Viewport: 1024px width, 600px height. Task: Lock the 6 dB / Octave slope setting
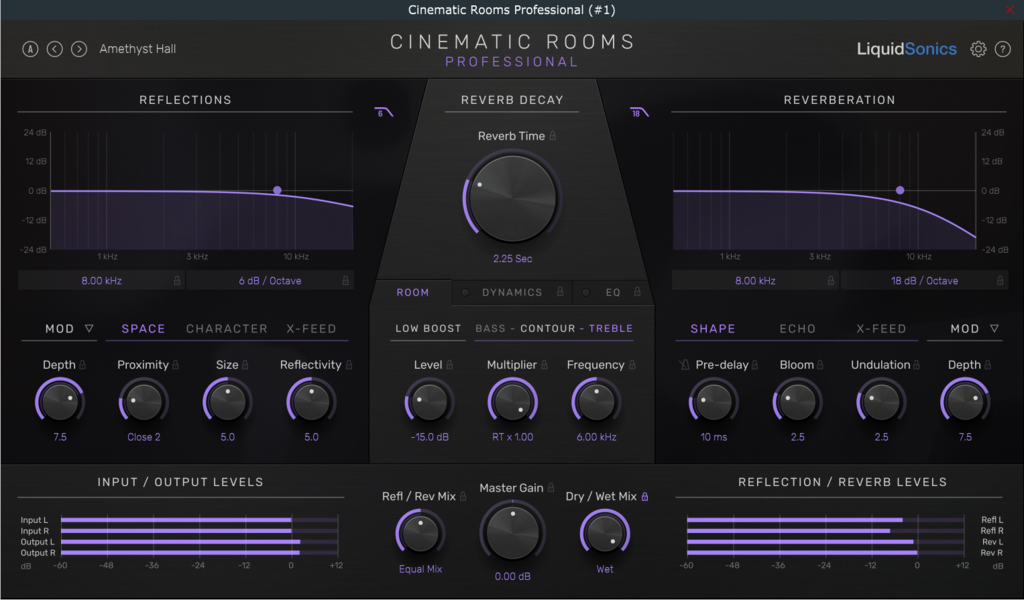pos(345,281)
